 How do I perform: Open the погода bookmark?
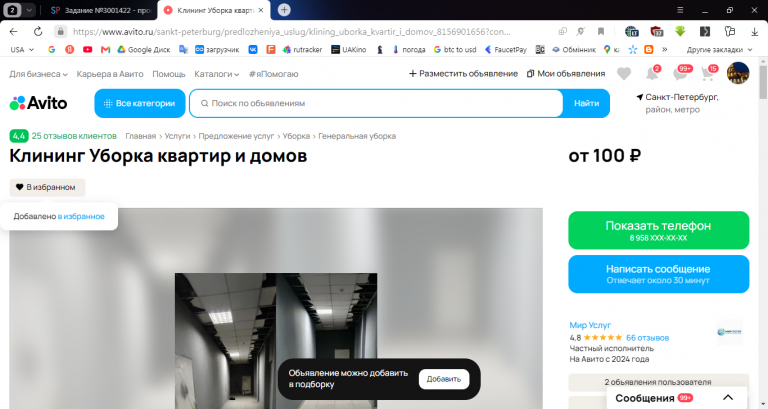pyautogui.click(x=408, y=49)
